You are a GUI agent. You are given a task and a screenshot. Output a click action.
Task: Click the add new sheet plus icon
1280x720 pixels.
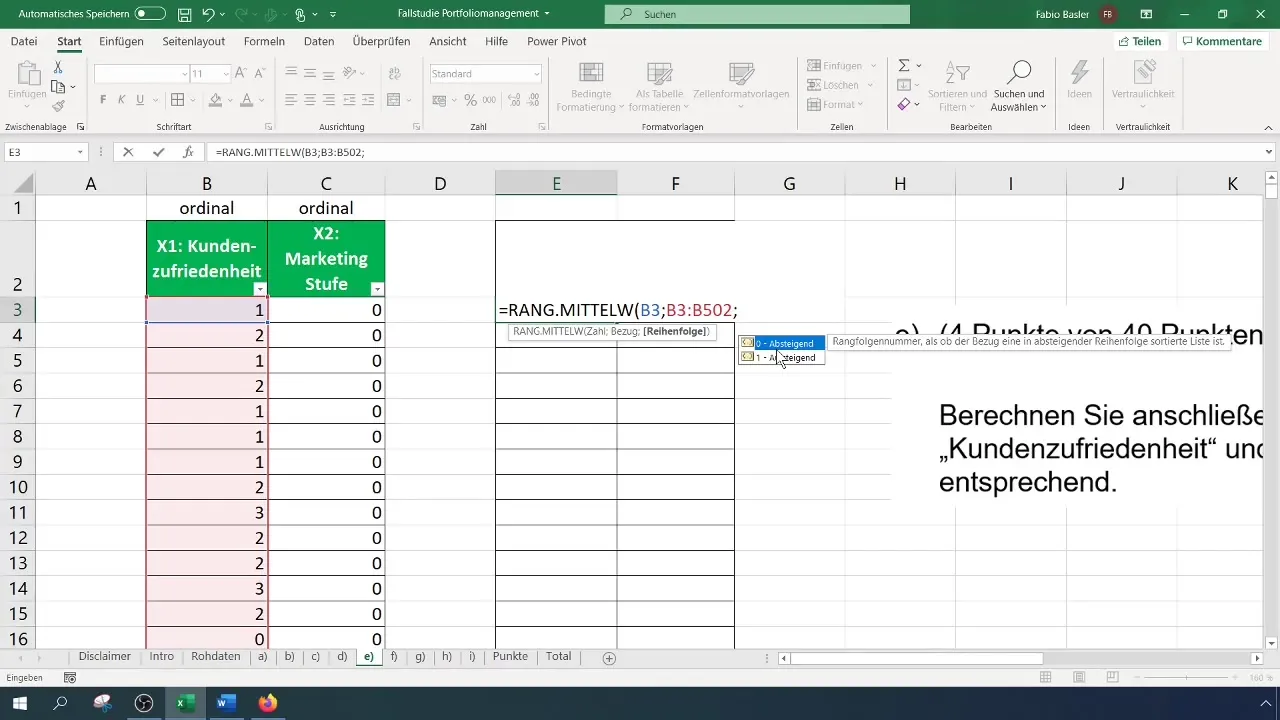(x=609, y=658)
